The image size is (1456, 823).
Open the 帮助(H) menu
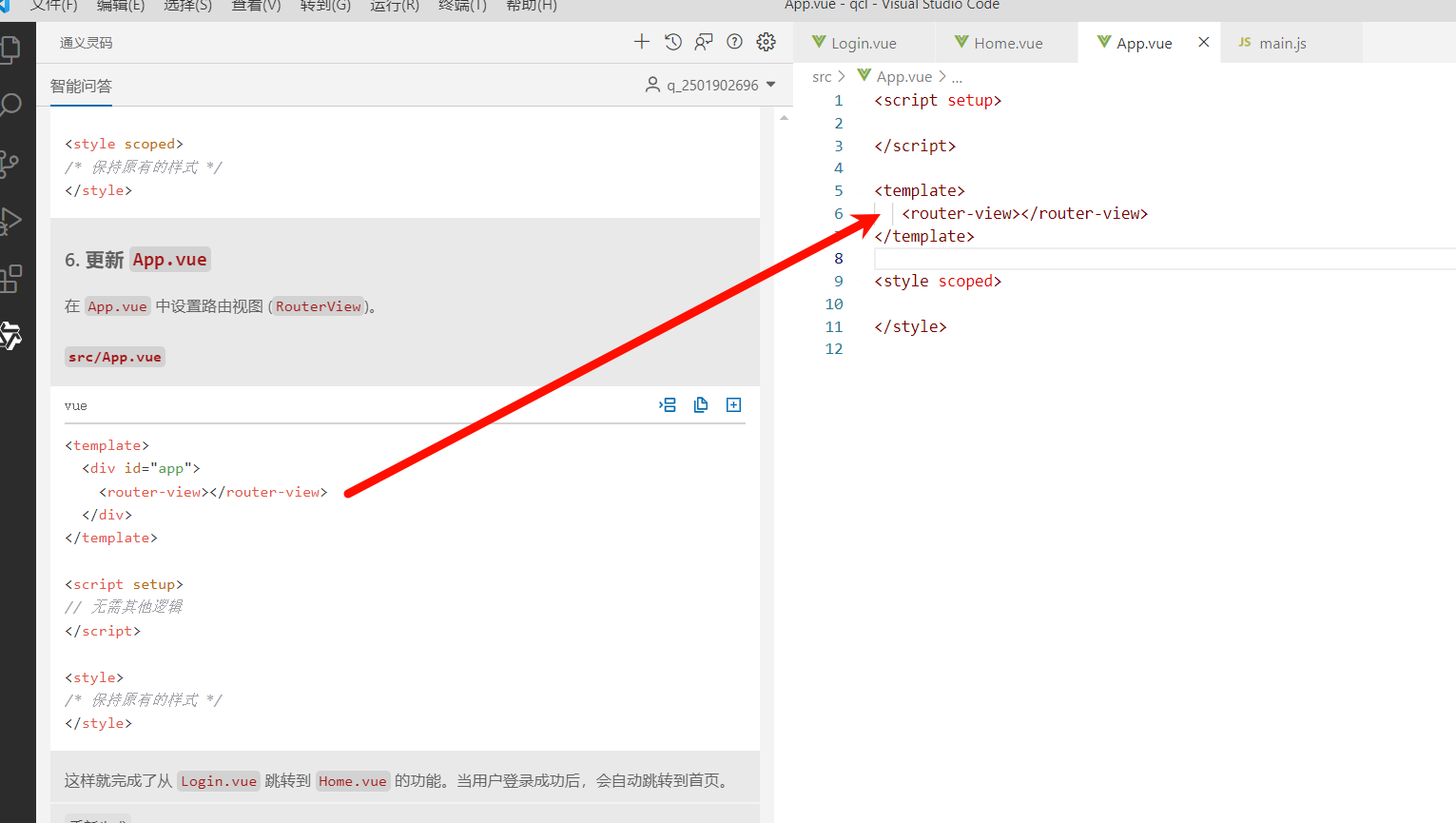(x=531, y=6)
